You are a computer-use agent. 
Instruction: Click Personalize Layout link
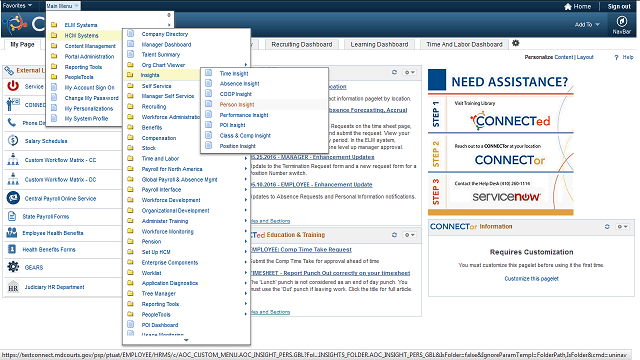coord(585,57)
